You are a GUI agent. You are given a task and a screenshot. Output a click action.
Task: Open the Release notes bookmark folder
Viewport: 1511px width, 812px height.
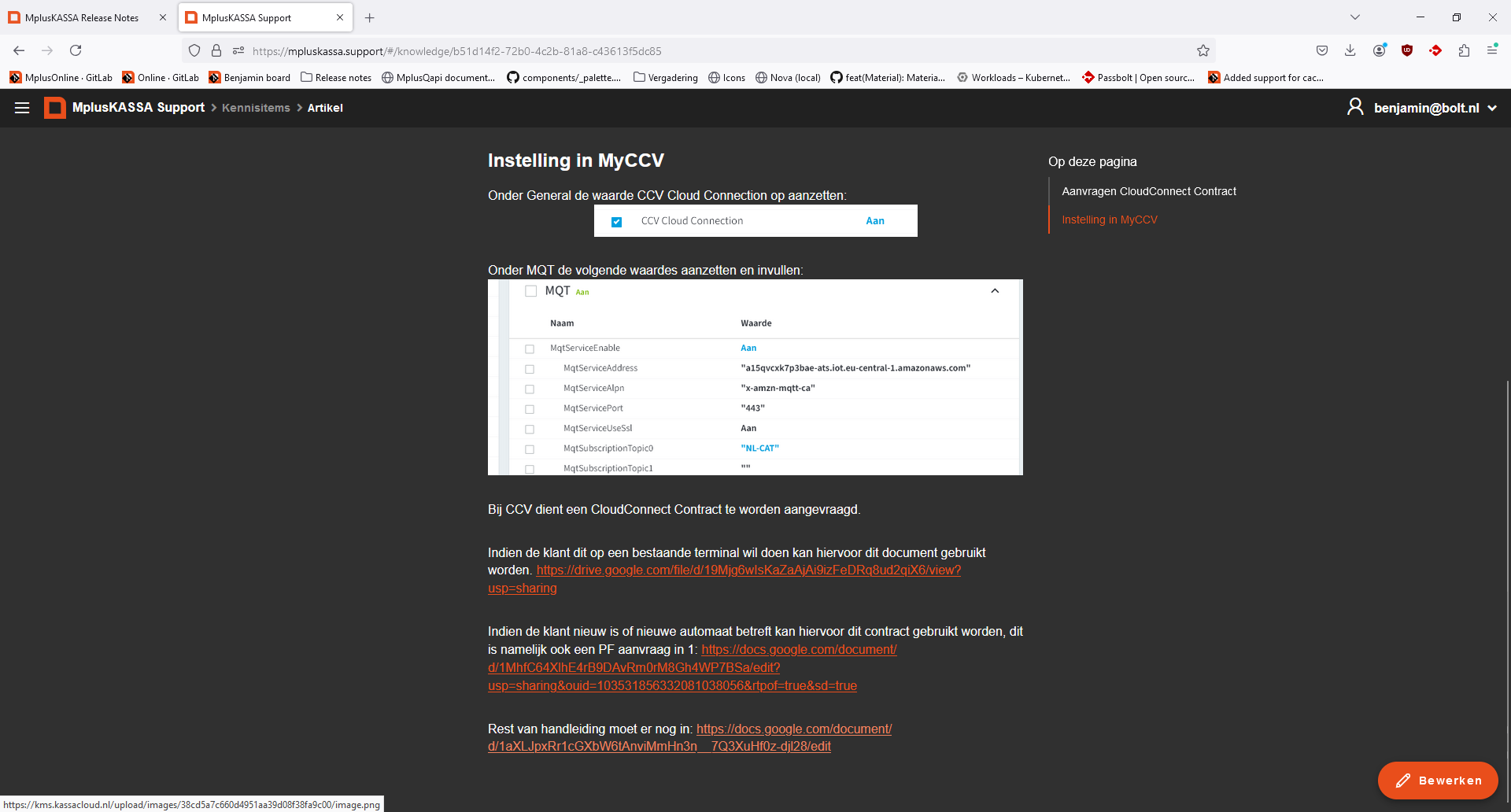point(336,77)
